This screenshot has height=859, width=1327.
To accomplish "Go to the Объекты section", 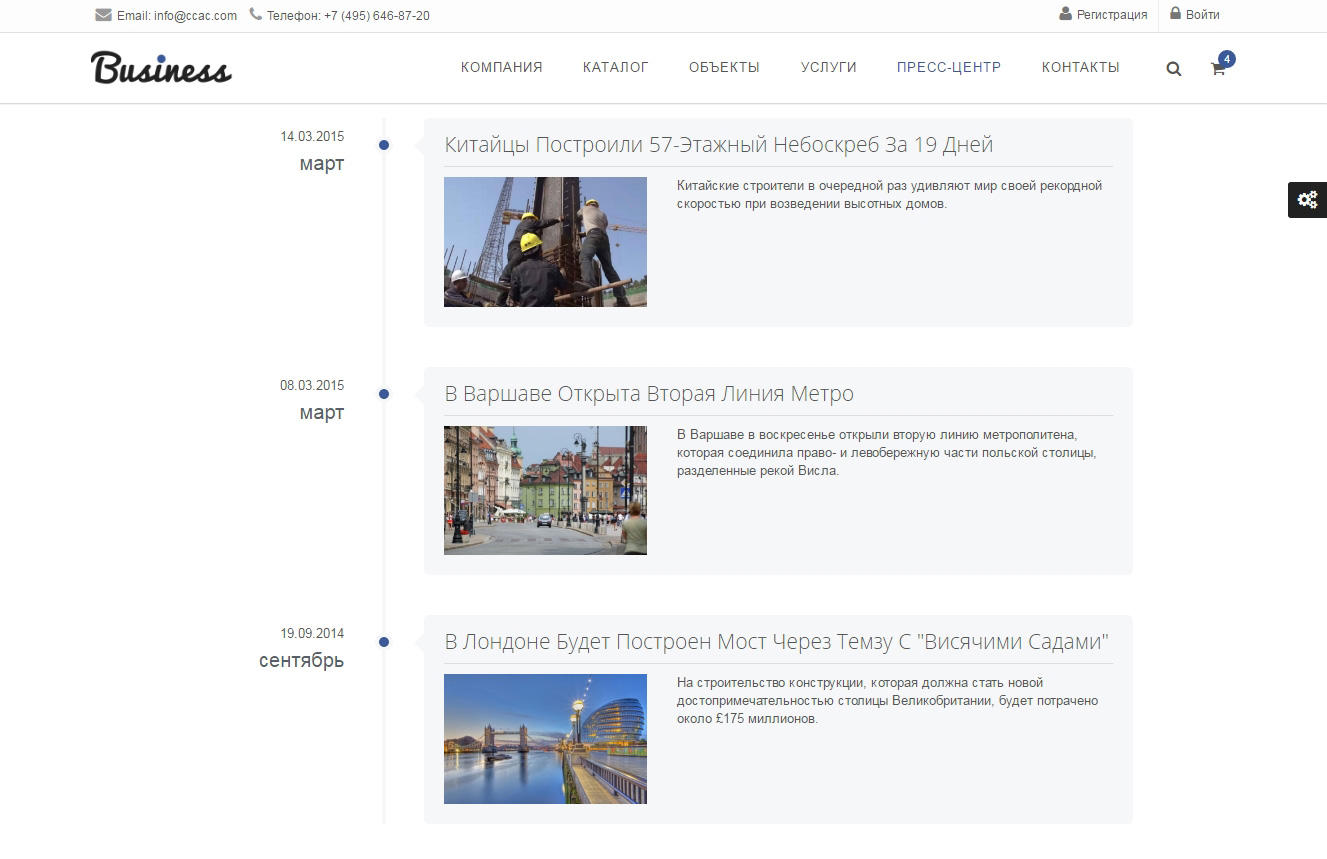I will pyautogui.click(x=724, y=67).
